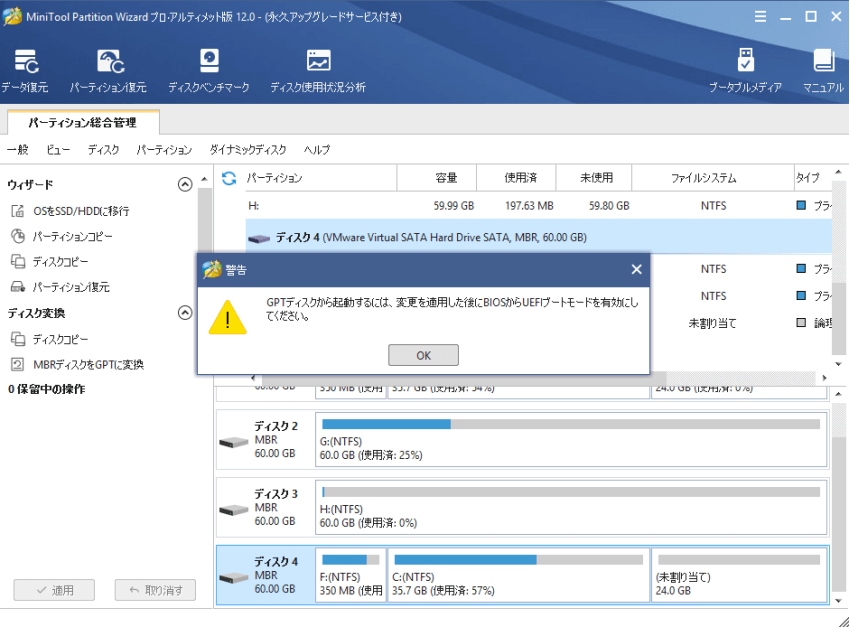Collapse the Wizard (ウィザード) section
The height and width of the screenshot is (627, 850).
(x=184, y=185)
